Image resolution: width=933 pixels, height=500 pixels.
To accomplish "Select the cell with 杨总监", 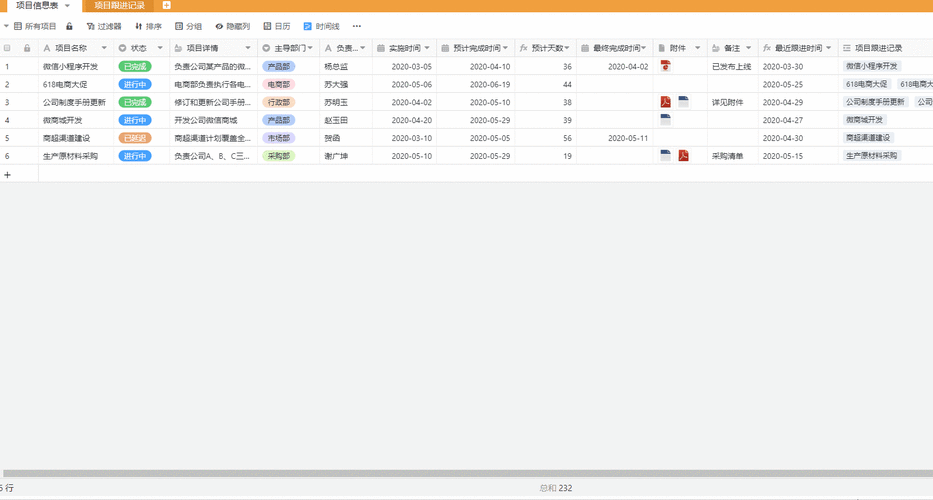I will (x=346, y=67).
